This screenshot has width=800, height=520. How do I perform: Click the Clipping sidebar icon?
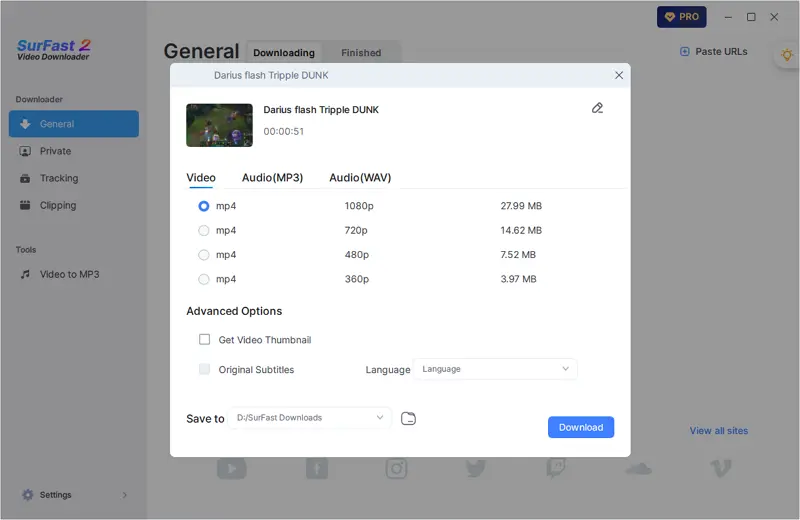coord(24,205)
